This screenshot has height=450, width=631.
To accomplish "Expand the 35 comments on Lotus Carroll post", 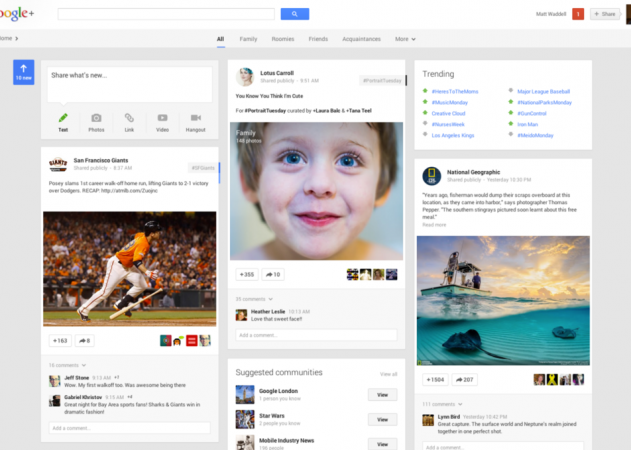I will (x=252, y=298).
